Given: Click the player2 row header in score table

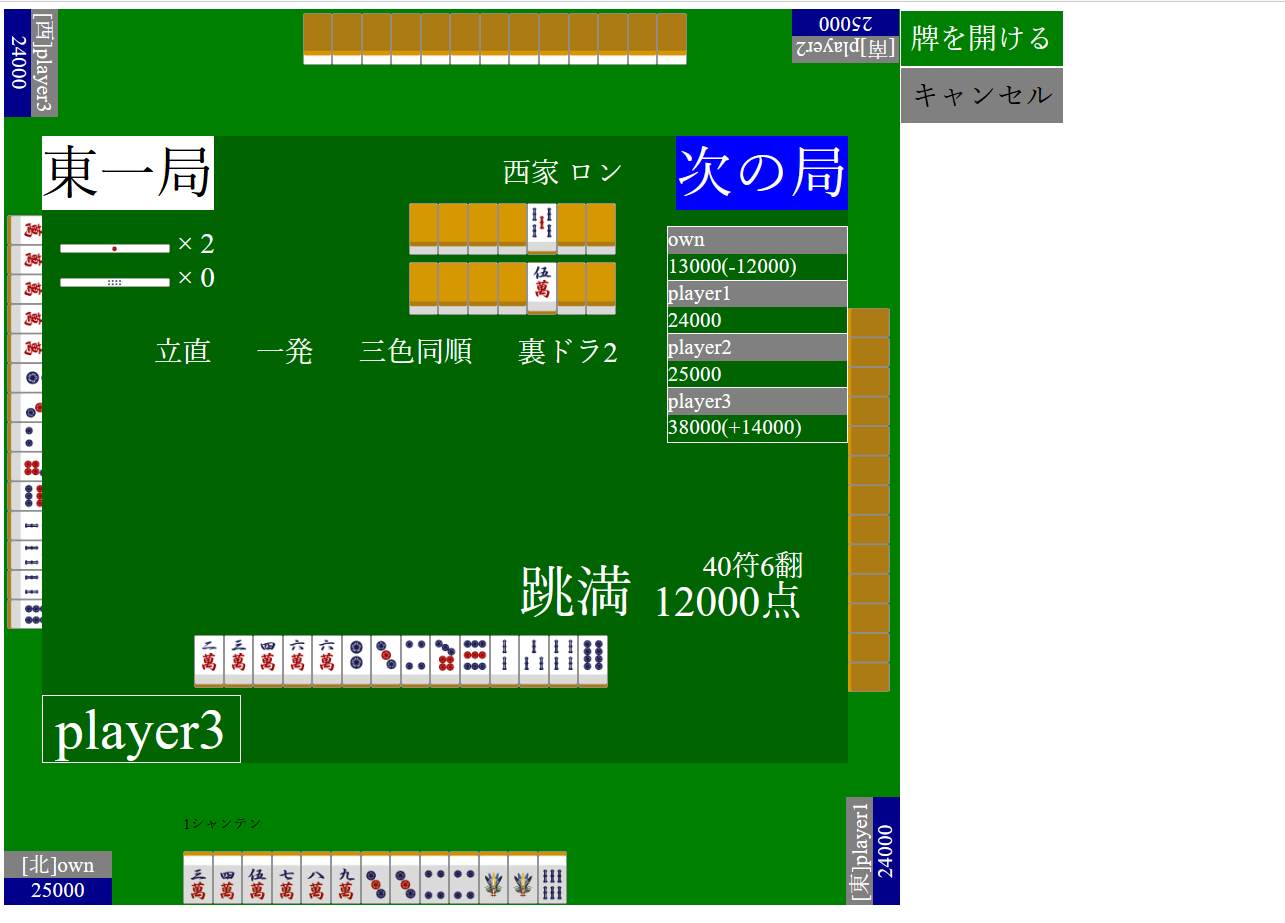Looking at the screenshot, I should [757, 348].
